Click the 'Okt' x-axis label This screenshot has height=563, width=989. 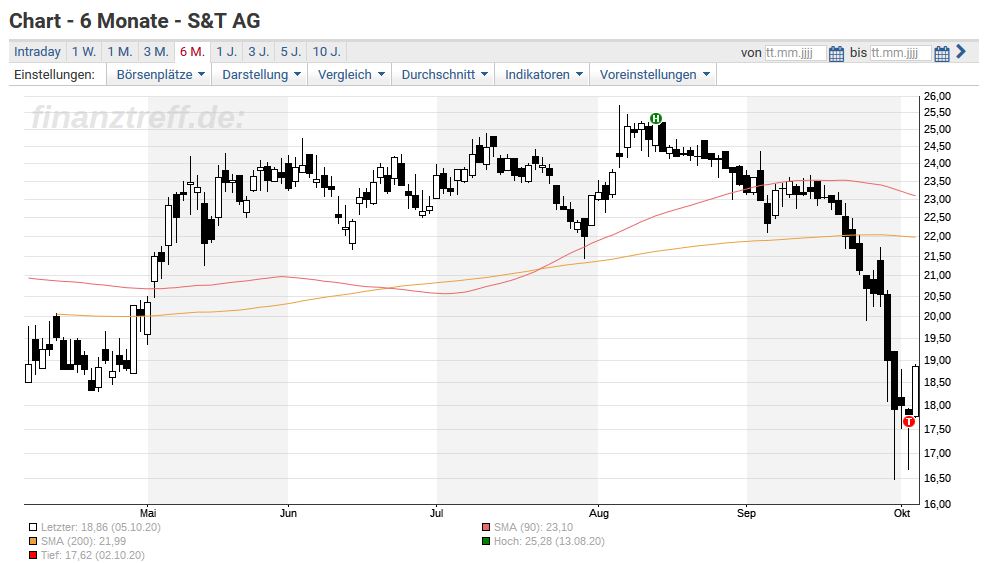(x=902, y=513)
